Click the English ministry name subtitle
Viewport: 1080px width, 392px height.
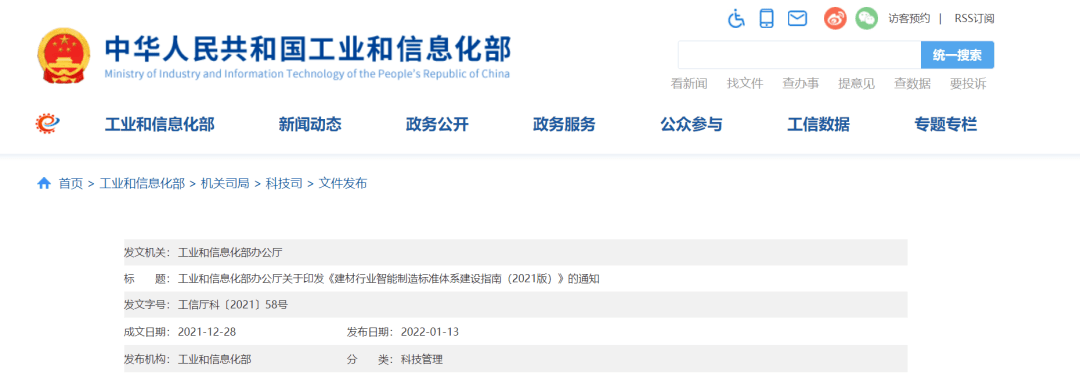point(307,74)
